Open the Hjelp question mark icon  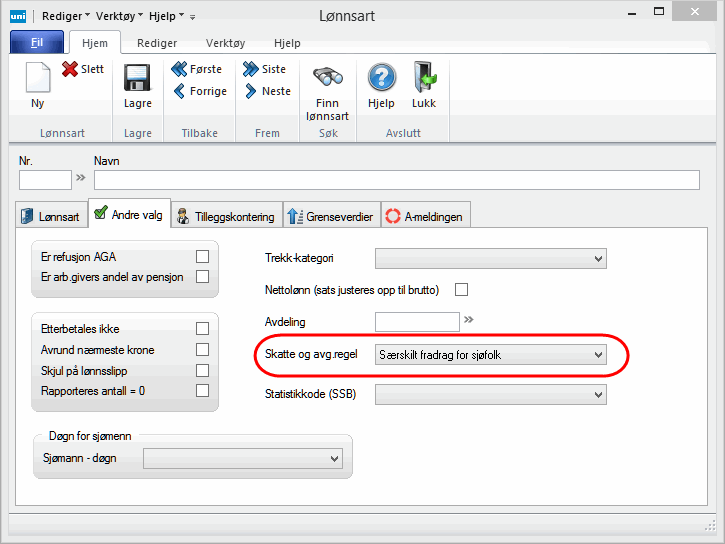pyautogui.click(x=381, y=78)
